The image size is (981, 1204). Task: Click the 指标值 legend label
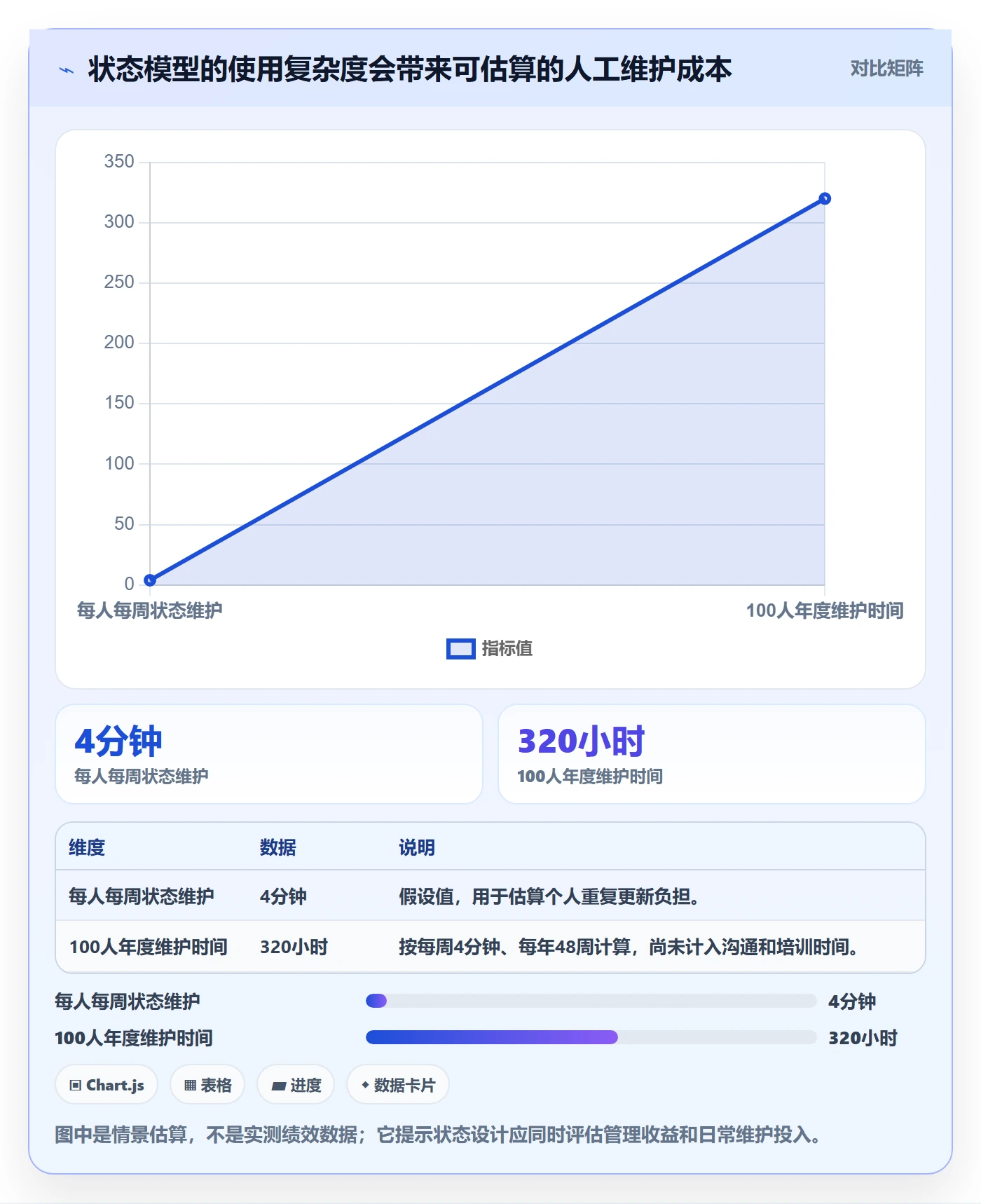point(507,649)
